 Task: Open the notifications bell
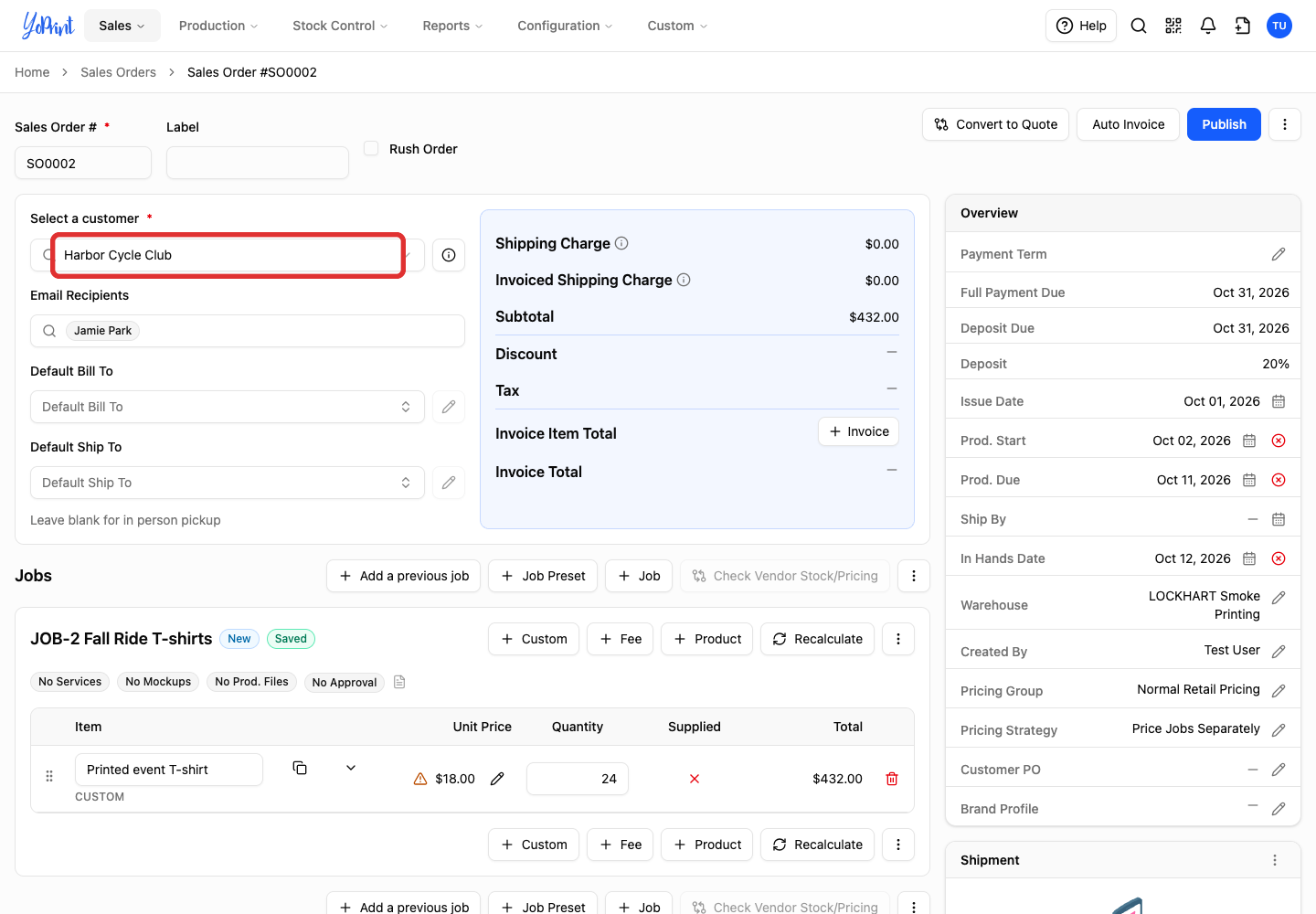coord(1208,26)
